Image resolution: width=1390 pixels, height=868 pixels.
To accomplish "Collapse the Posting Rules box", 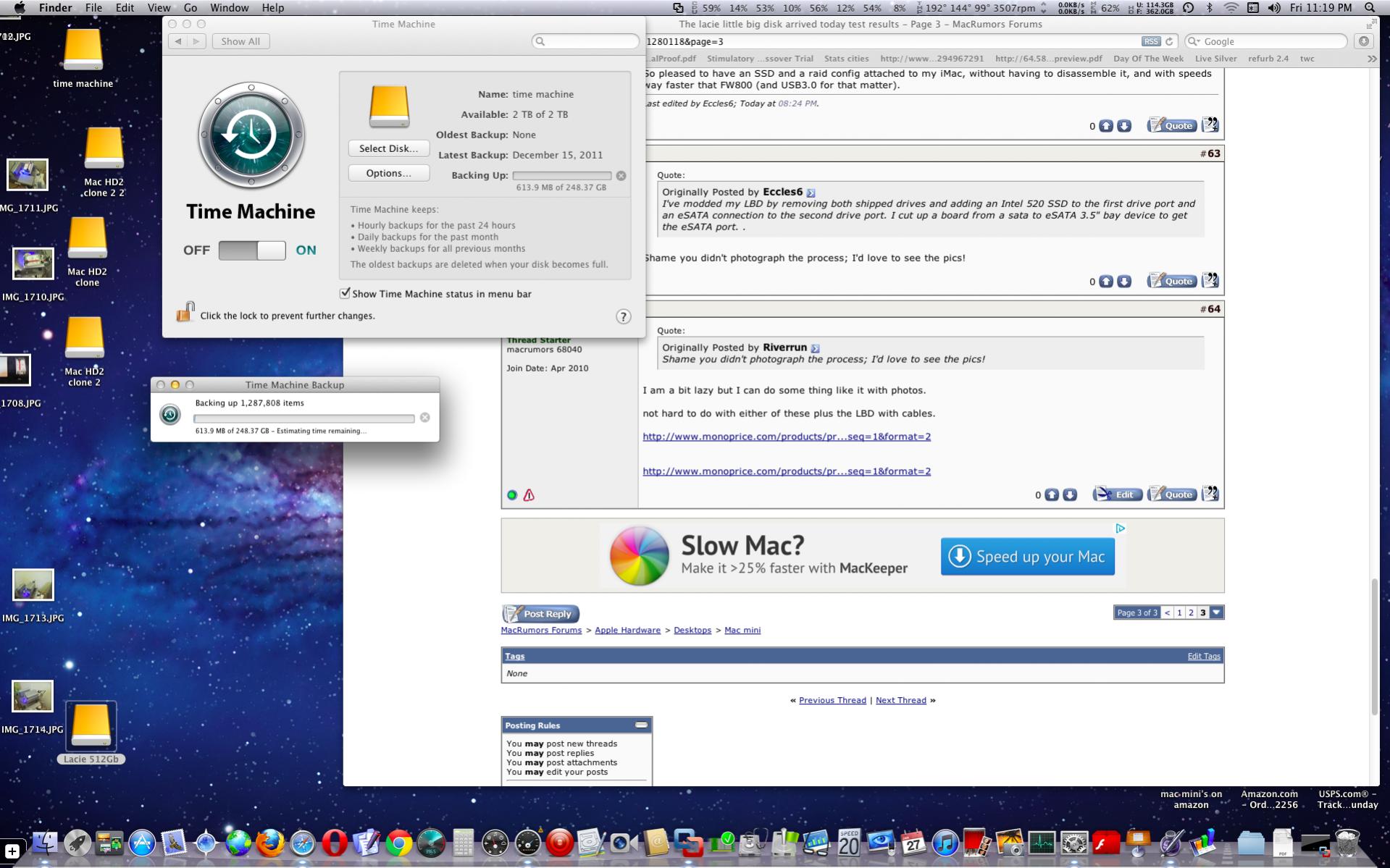I will [x=642, y=725].
